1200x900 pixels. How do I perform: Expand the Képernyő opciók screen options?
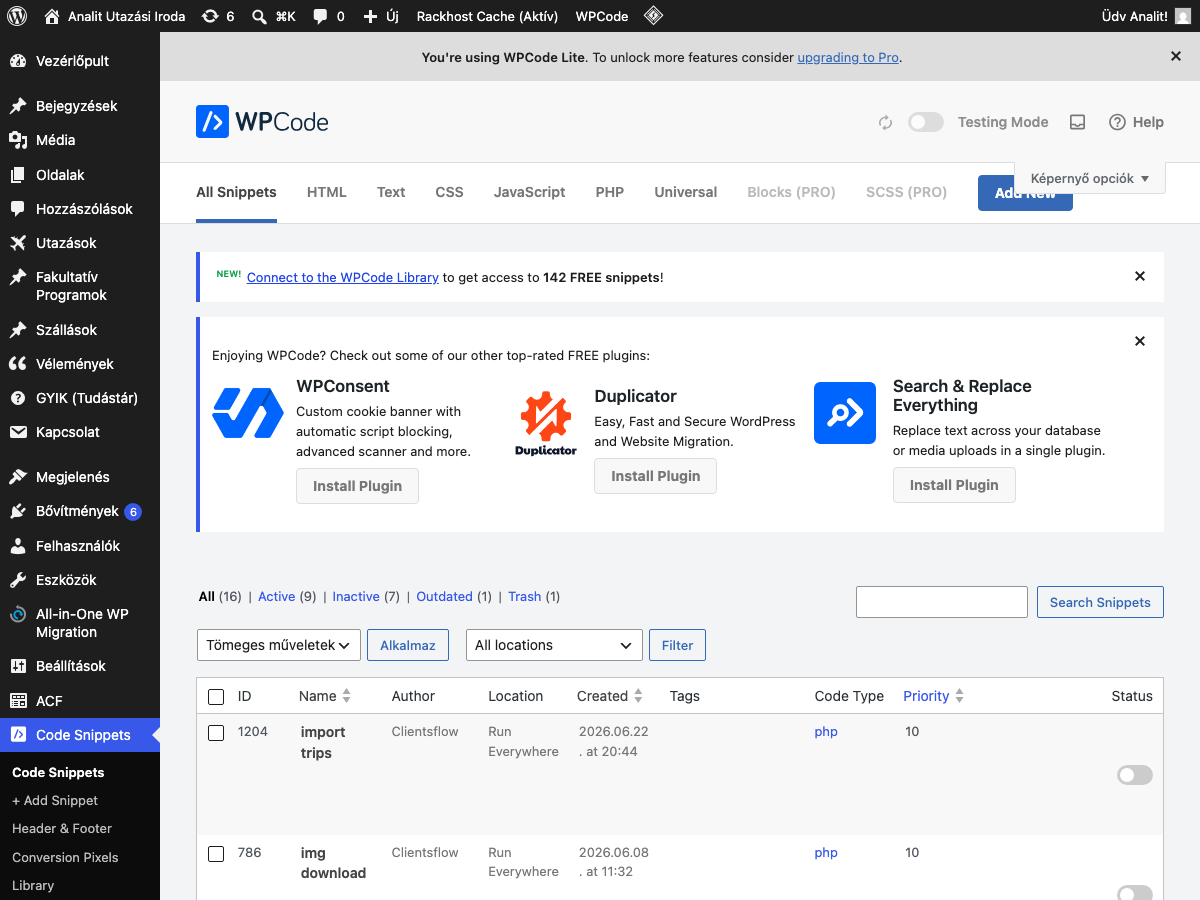coord(1090,178)
